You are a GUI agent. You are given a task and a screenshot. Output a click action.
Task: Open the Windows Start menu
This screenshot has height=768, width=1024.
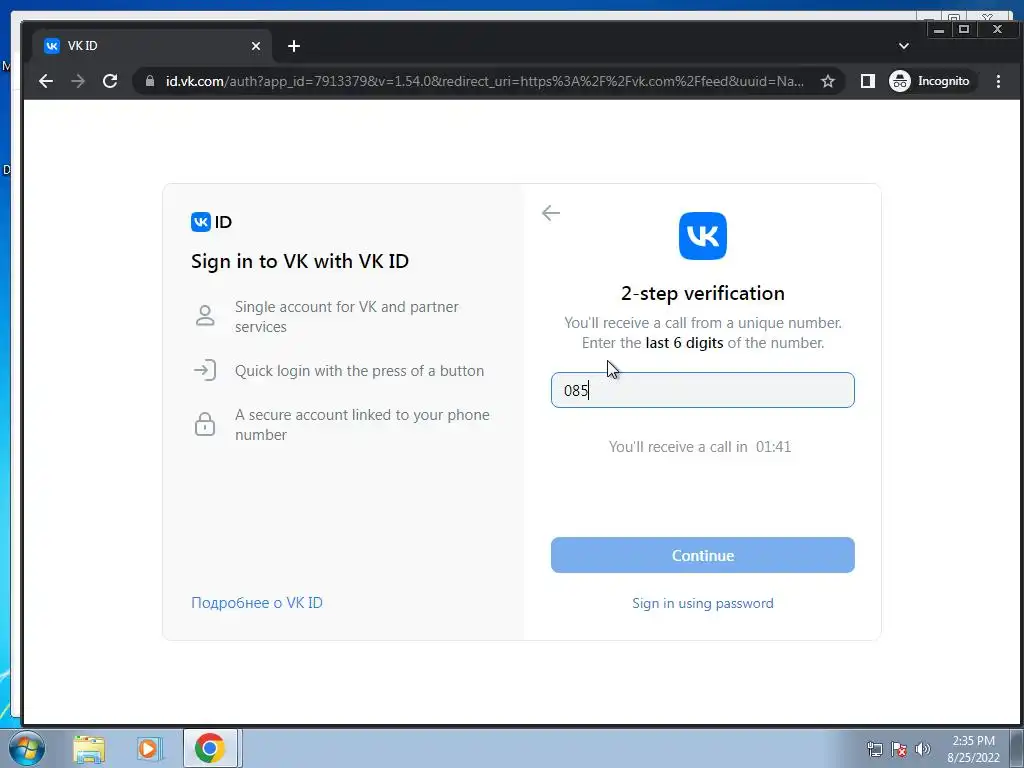click(x=26, y=748)
